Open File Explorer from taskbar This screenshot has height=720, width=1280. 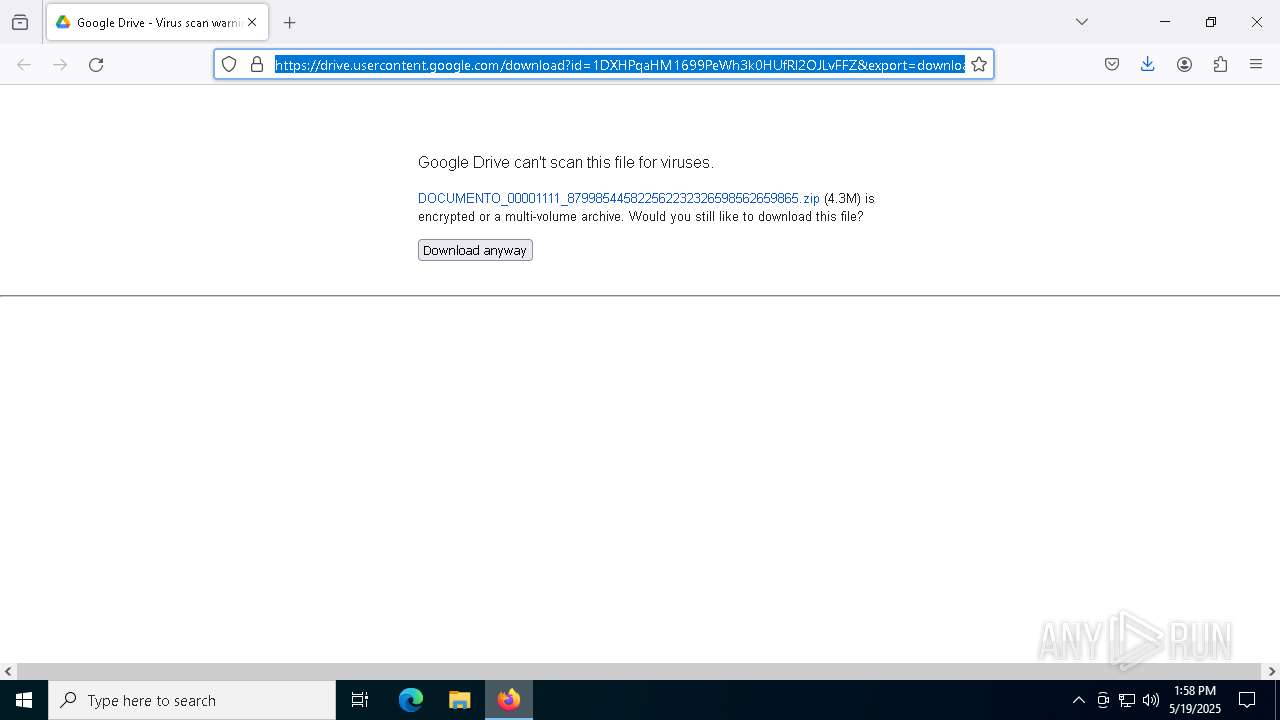click(459, 700)
